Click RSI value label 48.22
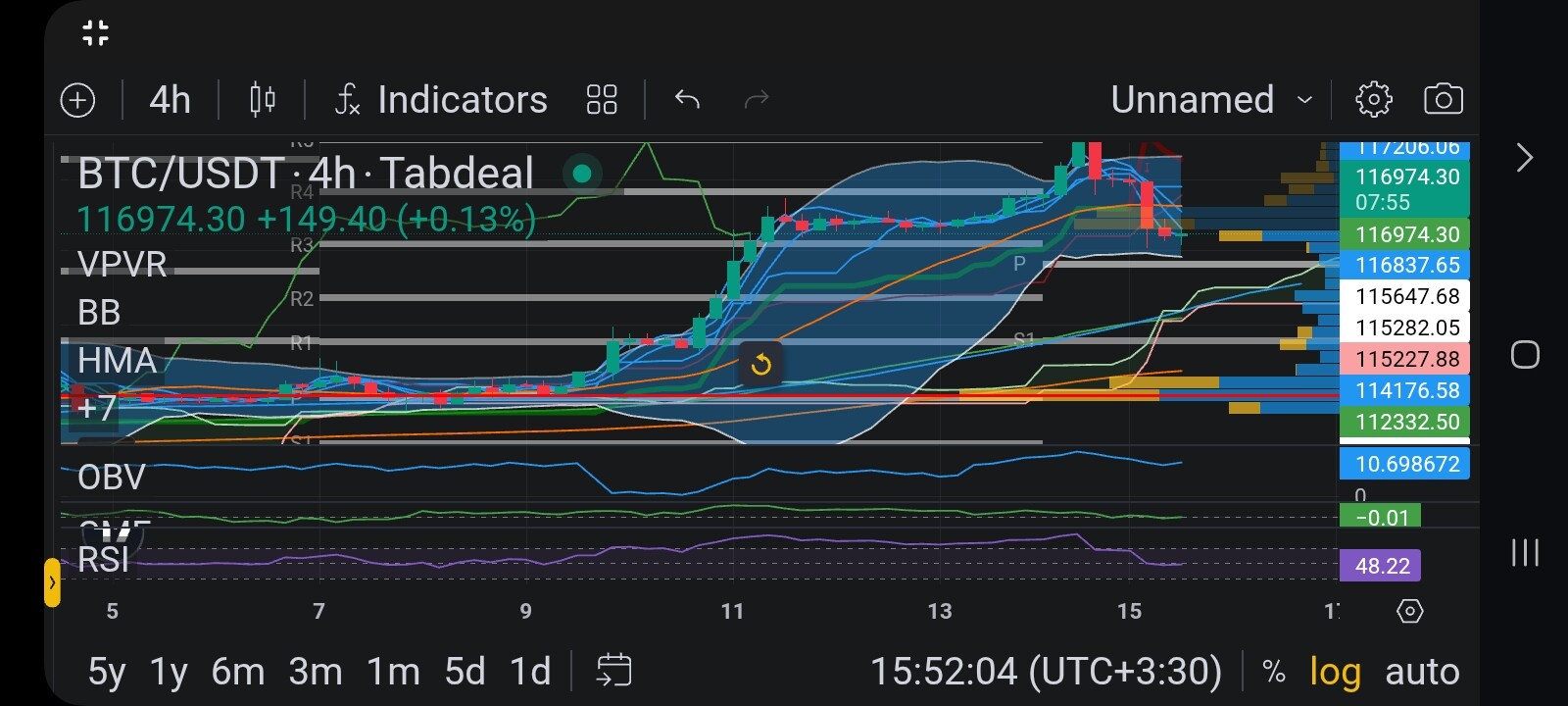1568x706 pixels. pos(1380,566)
